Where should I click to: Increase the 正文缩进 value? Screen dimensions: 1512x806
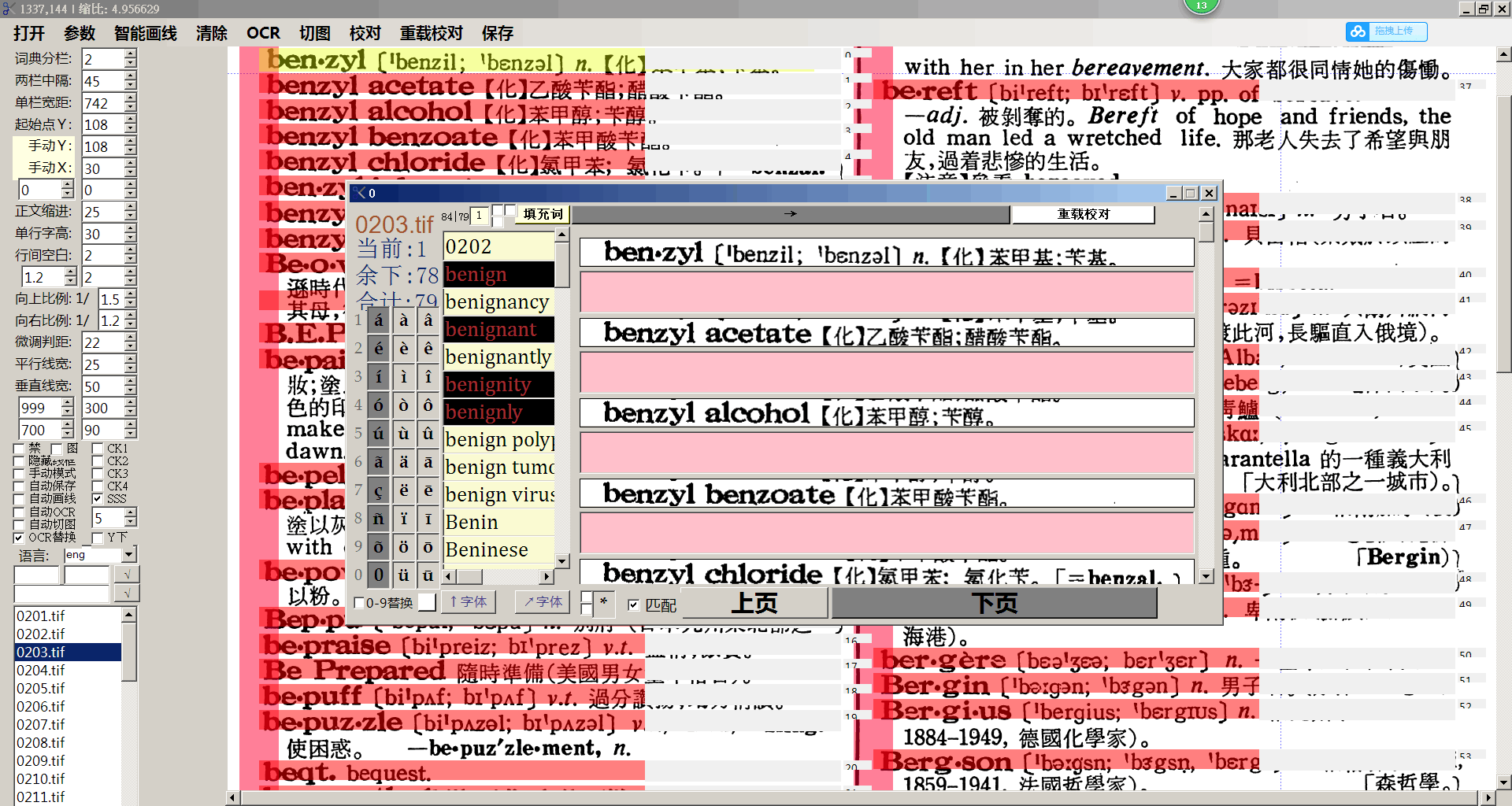(131, 207)
